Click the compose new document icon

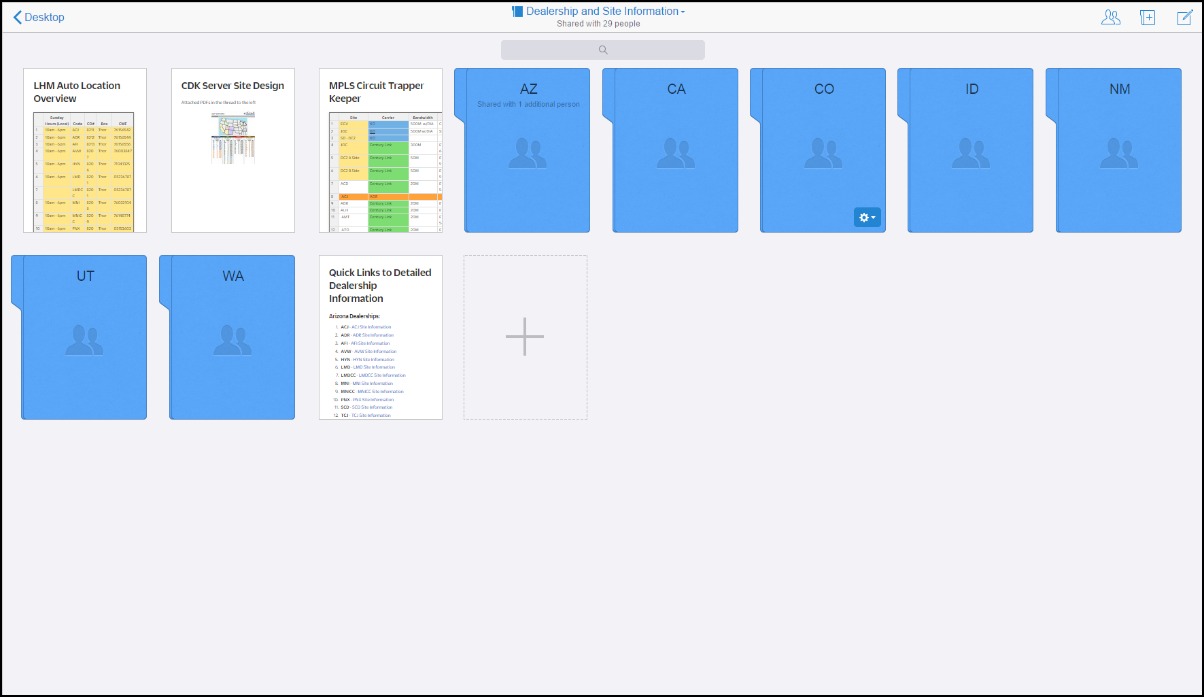tap(1185, 17)
